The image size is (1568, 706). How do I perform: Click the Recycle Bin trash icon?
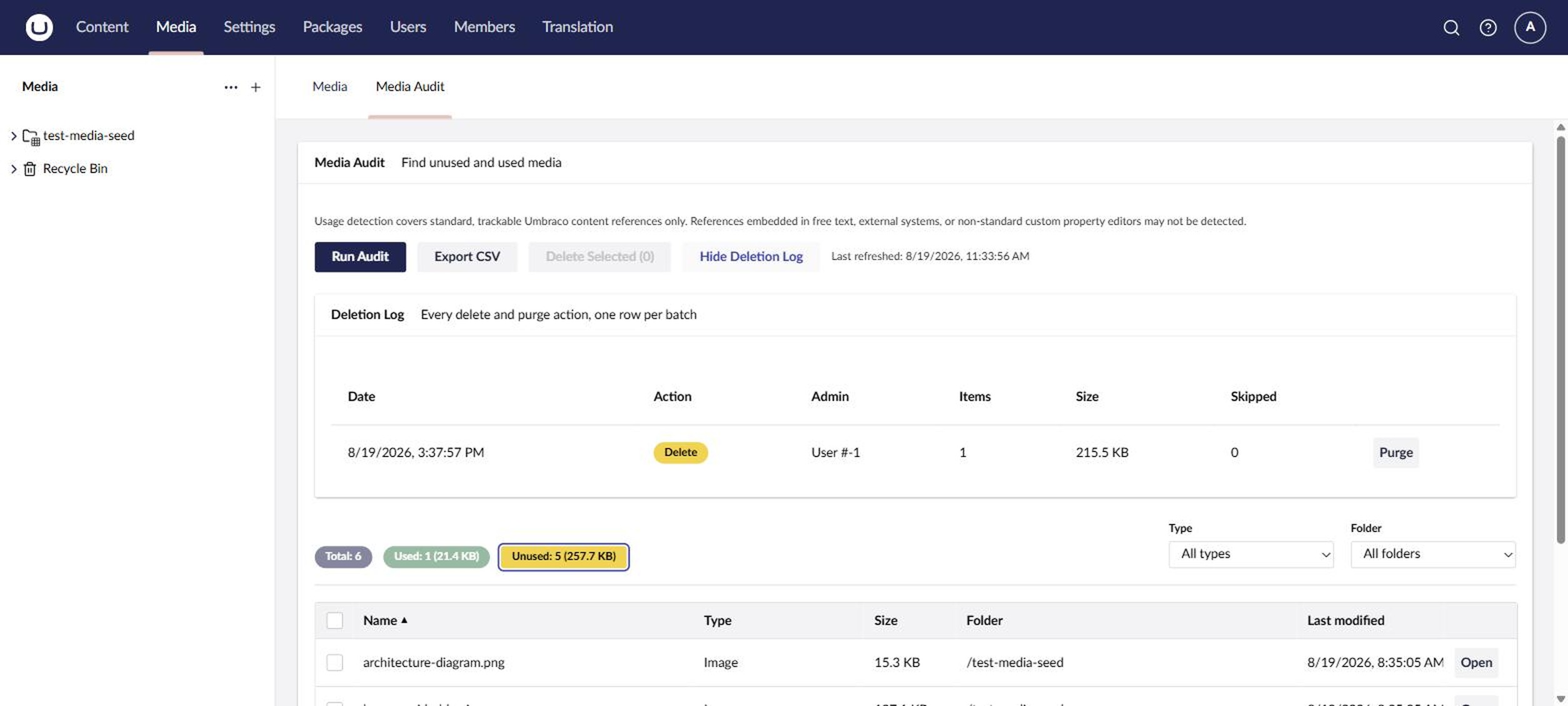point(29,169)
